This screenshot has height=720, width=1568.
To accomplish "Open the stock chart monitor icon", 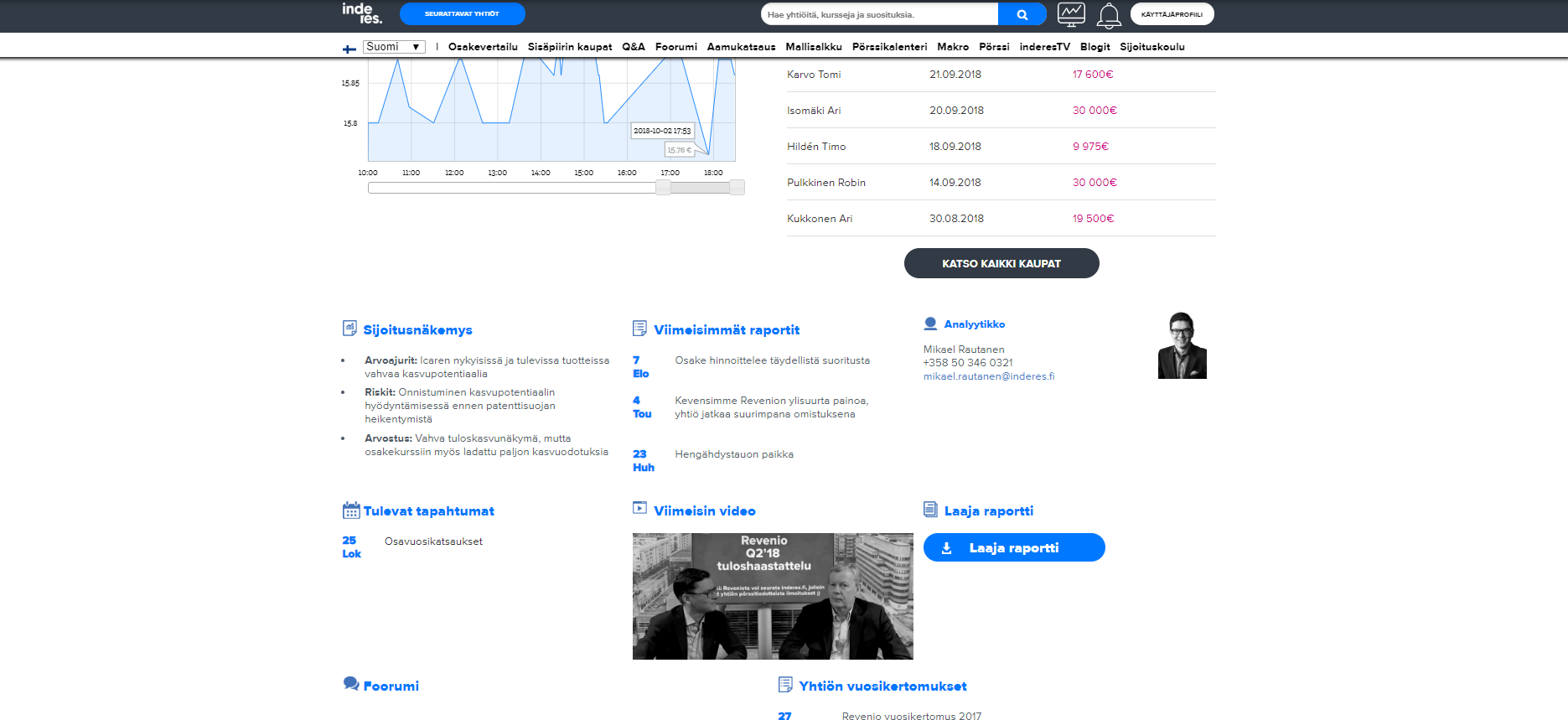I will (x=1071, y=14).
